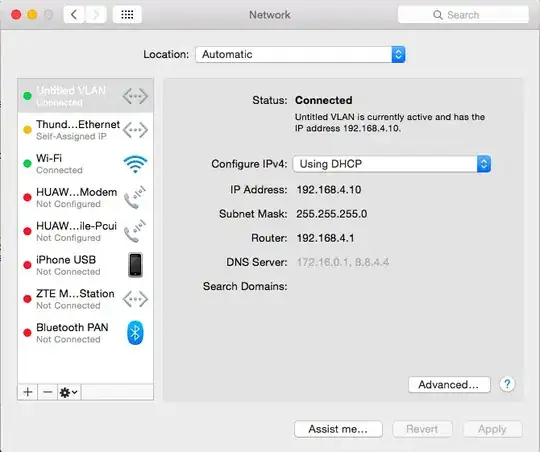Click the forward arrow toolbar button
This screenshot has height=452, width=540.
[96, 14]
